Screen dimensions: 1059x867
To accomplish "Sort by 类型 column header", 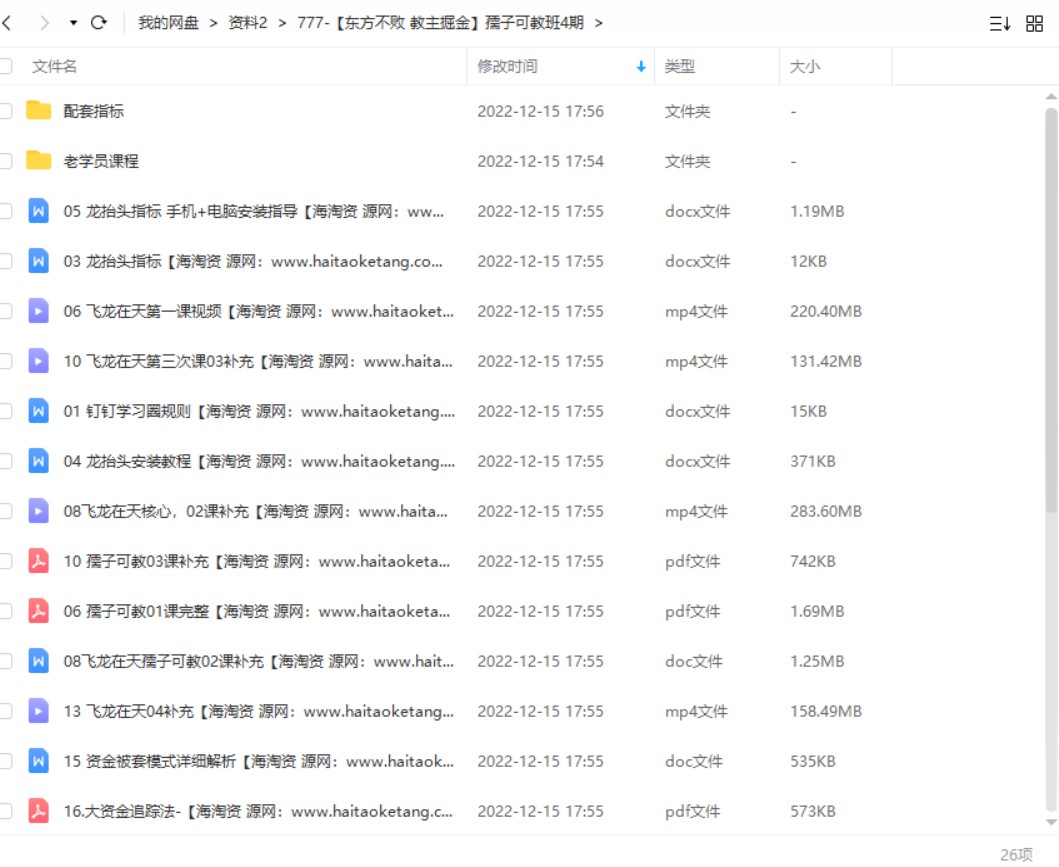I will pos(679,66).
